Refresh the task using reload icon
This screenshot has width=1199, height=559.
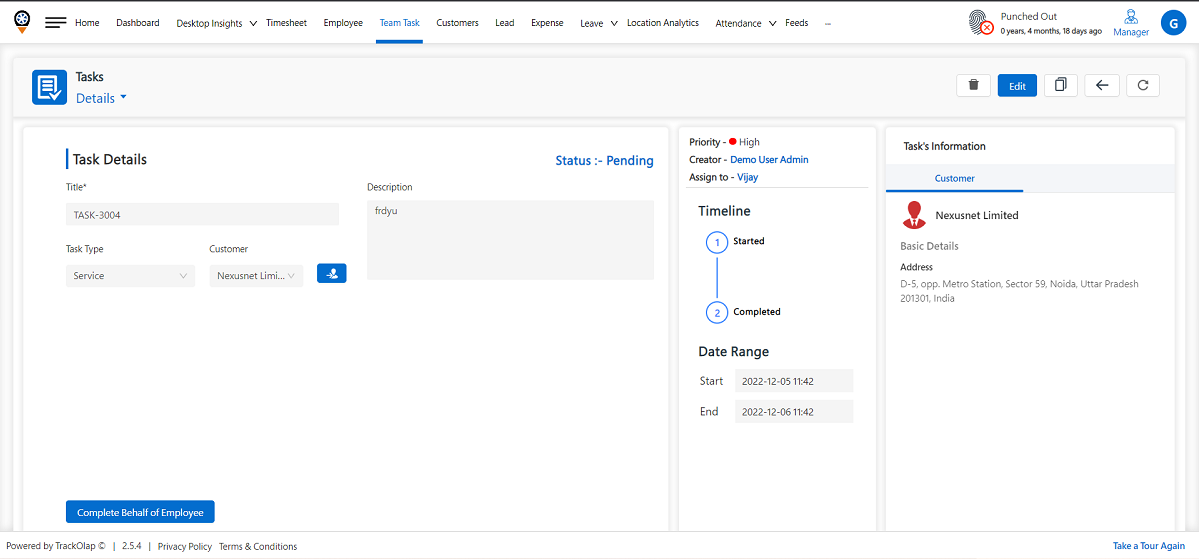(x=1142, y=85)
